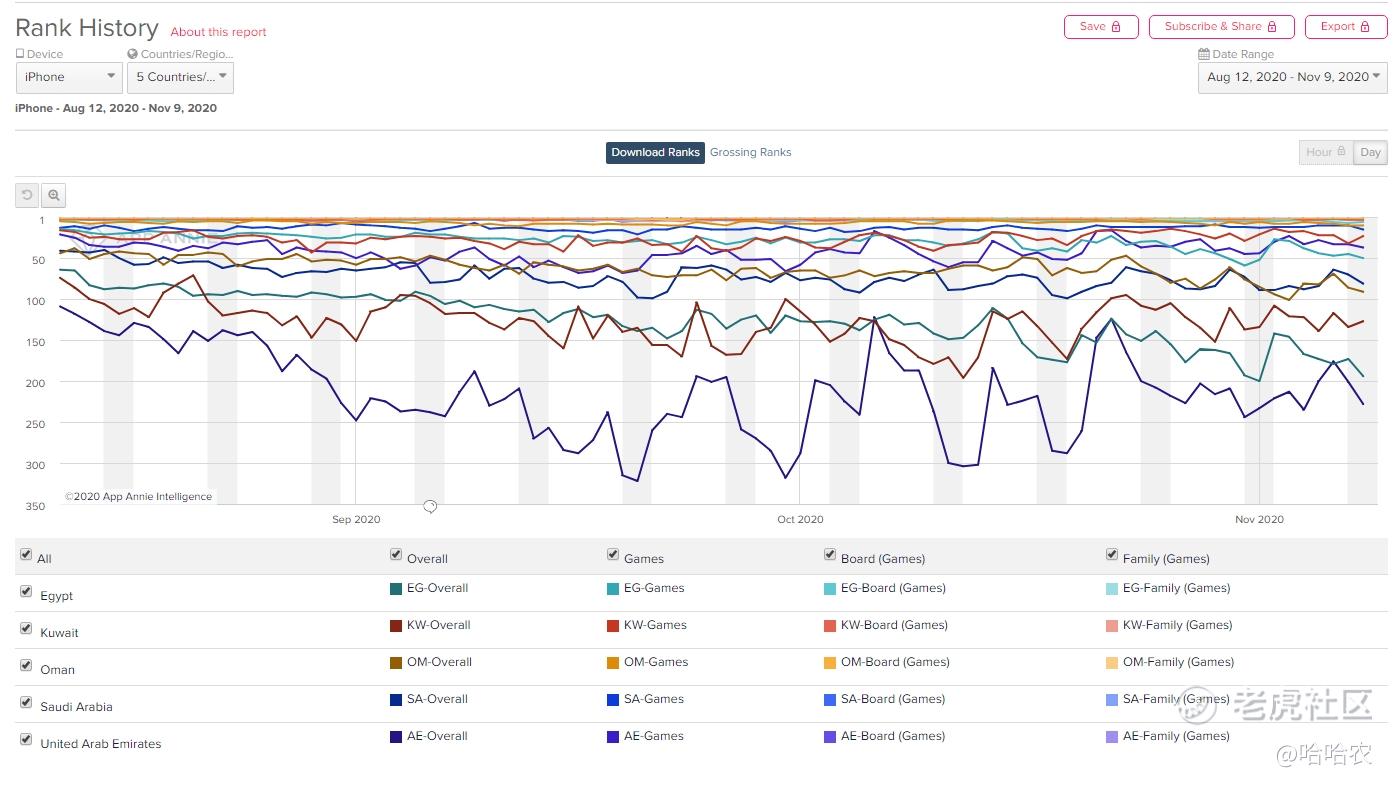Screen dimensions: 1399x785
Task: Switch to Grossing Ranks tab
Action: point(750,153)
